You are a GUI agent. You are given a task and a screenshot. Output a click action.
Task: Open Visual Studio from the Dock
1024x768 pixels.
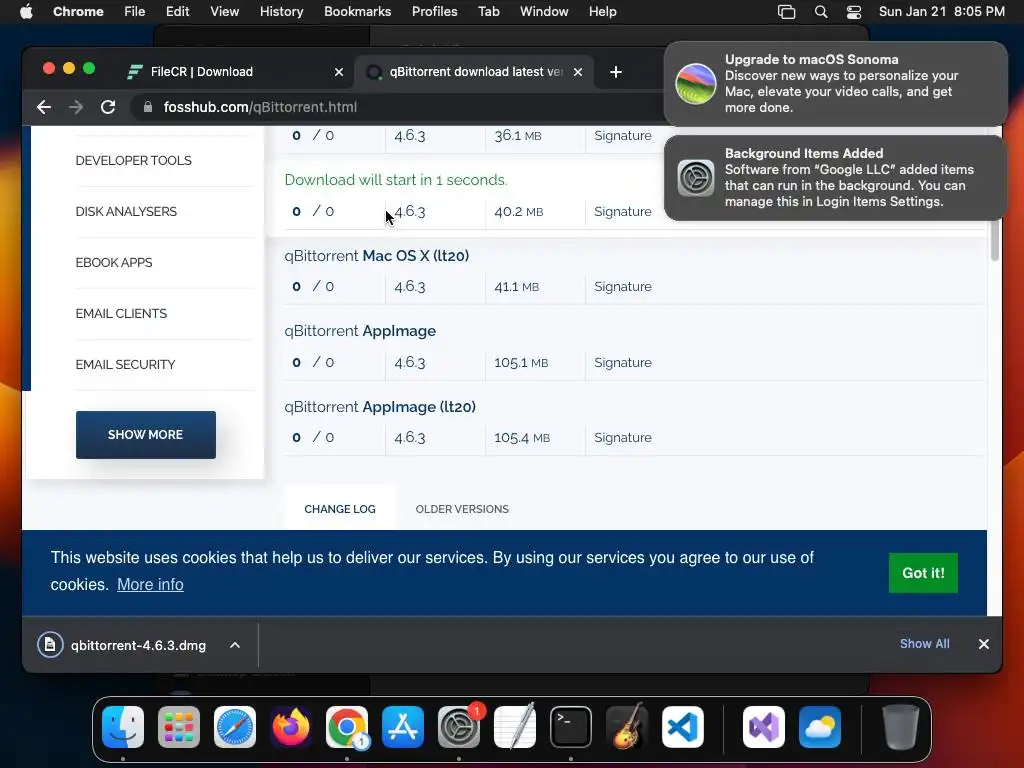(x=764, y=727)
